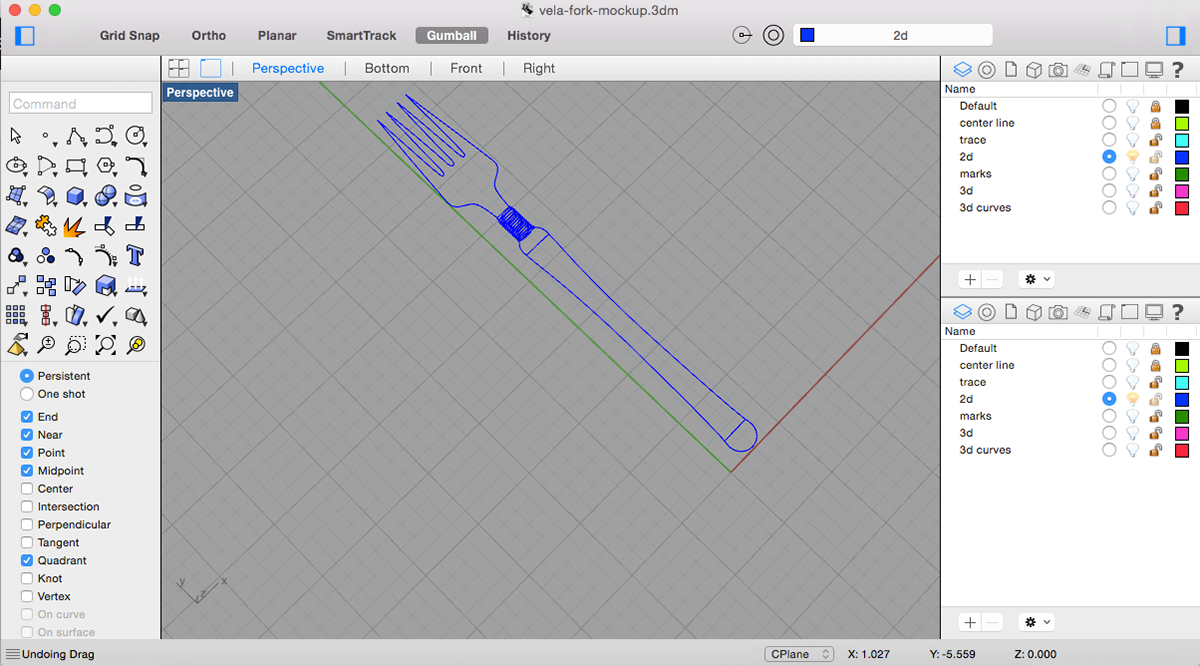Open Properties ring icon in upper panel
The image size is (1200, 666).
pyautogui.click(x=986, y=69)
